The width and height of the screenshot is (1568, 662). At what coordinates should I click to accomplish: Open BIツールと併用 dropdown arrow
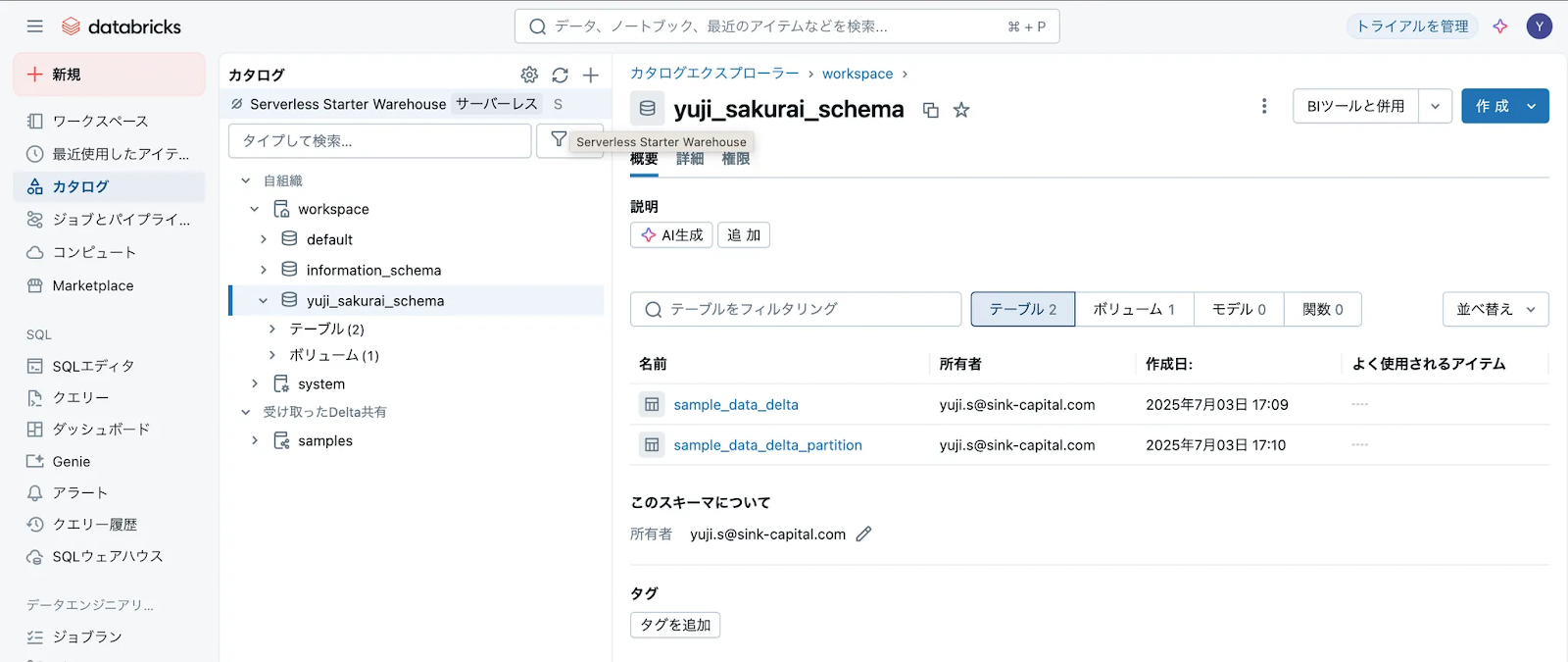tap(1435, 106)
